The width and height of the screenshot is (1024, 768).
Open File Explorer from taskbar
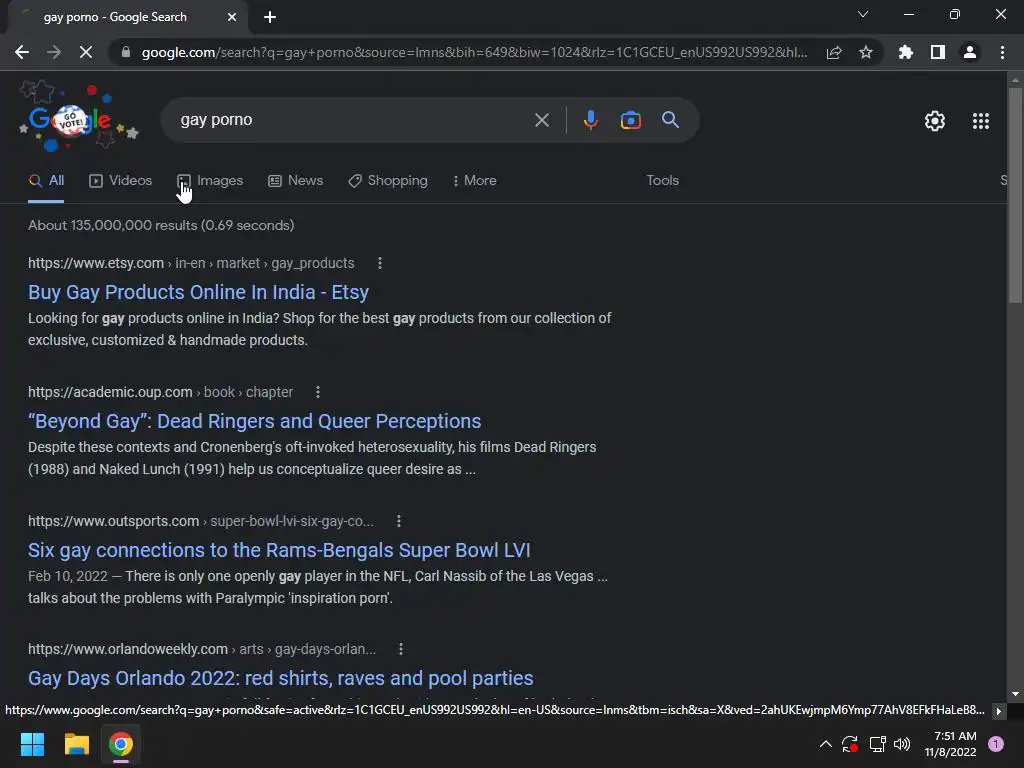[x=76, y=744]
